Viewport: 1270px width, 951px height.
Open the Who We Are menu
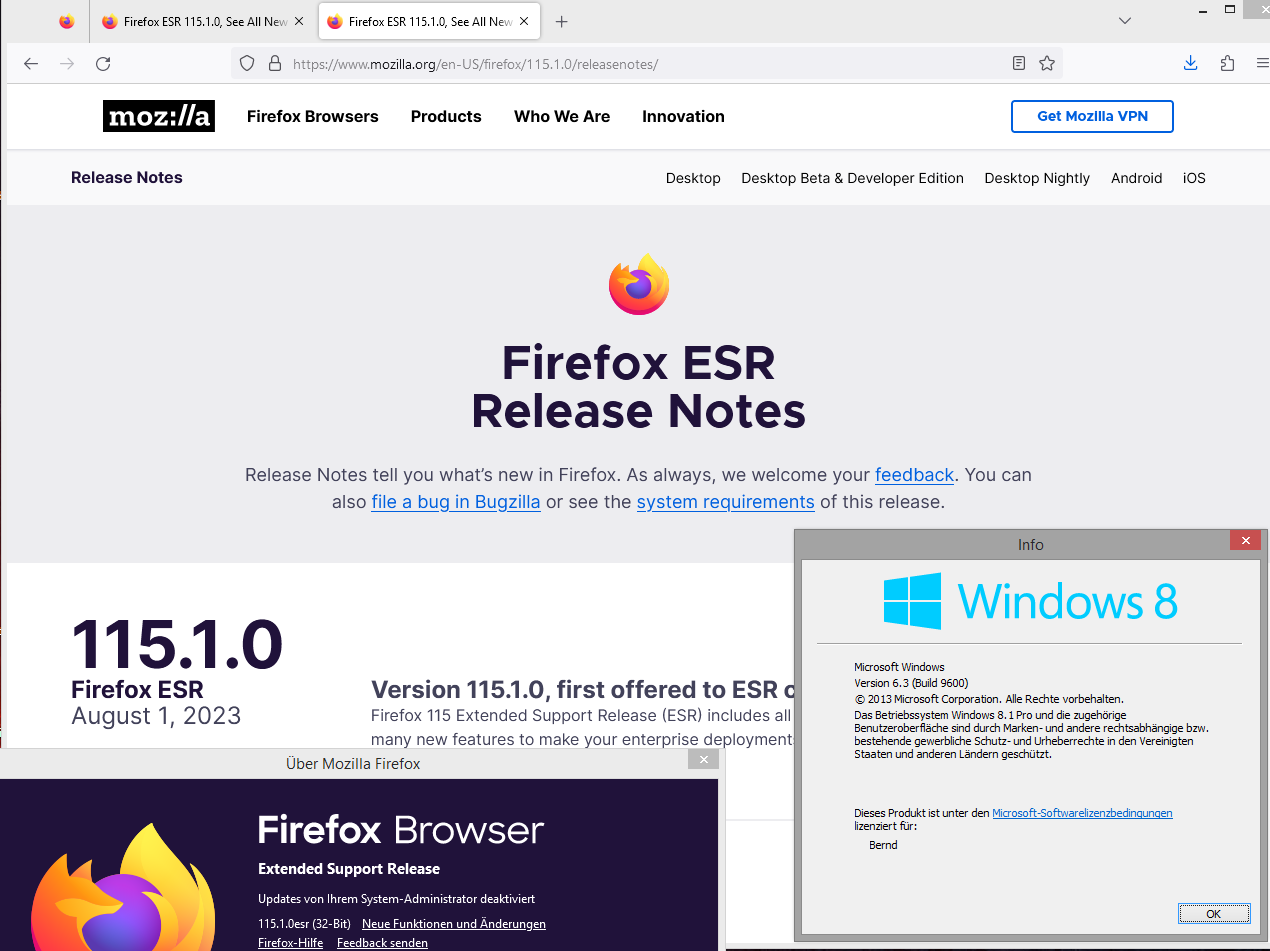pyautogui.click(x=562, y=116)
